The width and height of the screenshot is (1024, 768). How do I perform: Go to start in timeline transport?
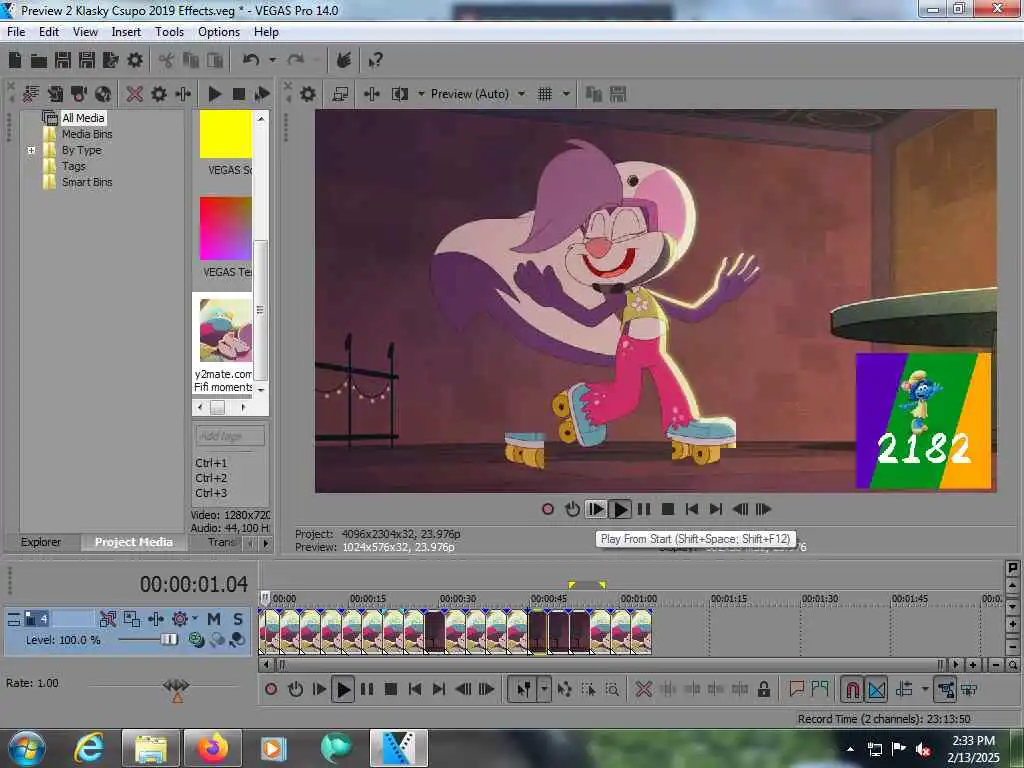[x=415, y=690]
